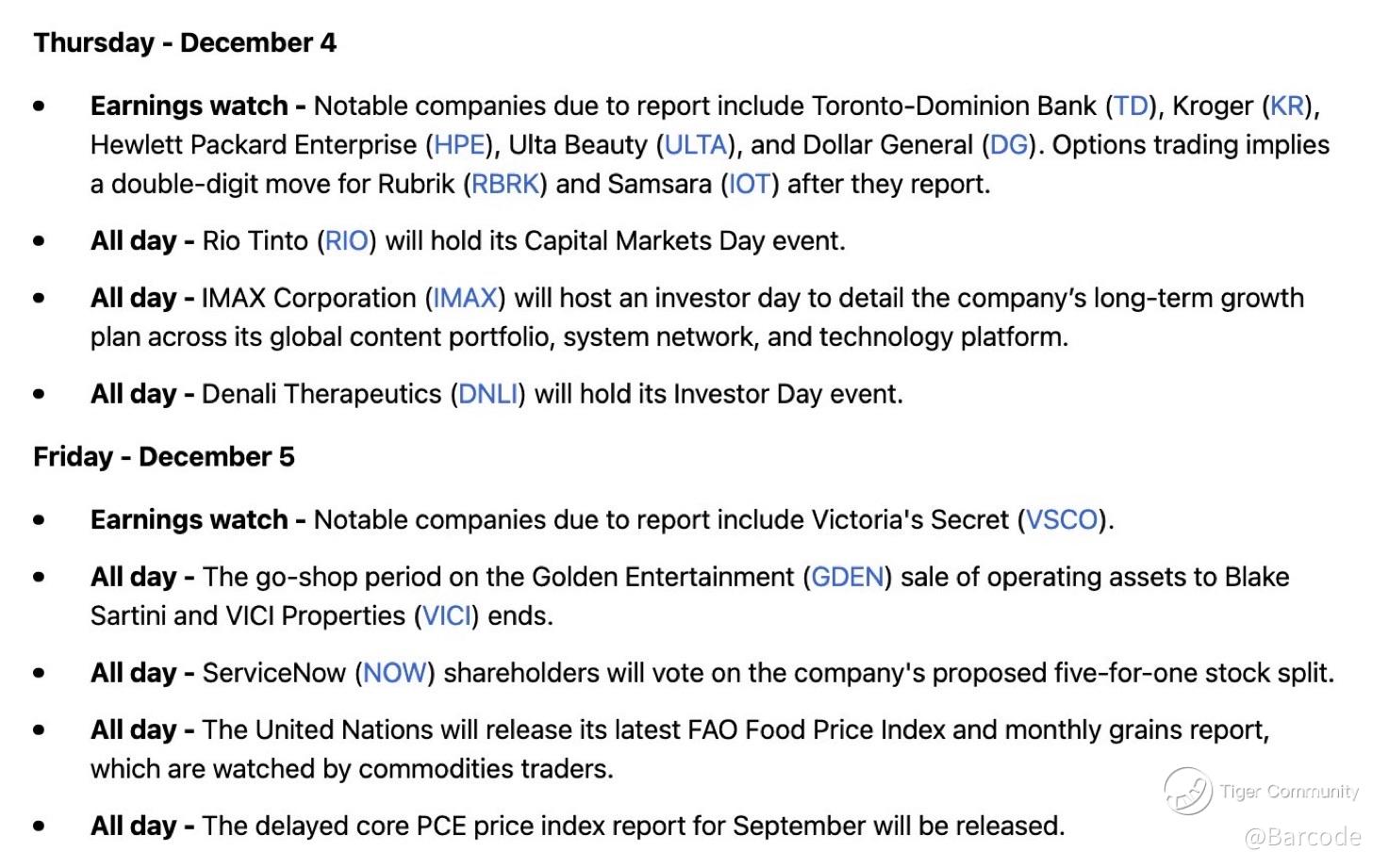Open the DNLI ticker link
The height and width of the screenshot is (868, 1388).
[x=488, y=394]
